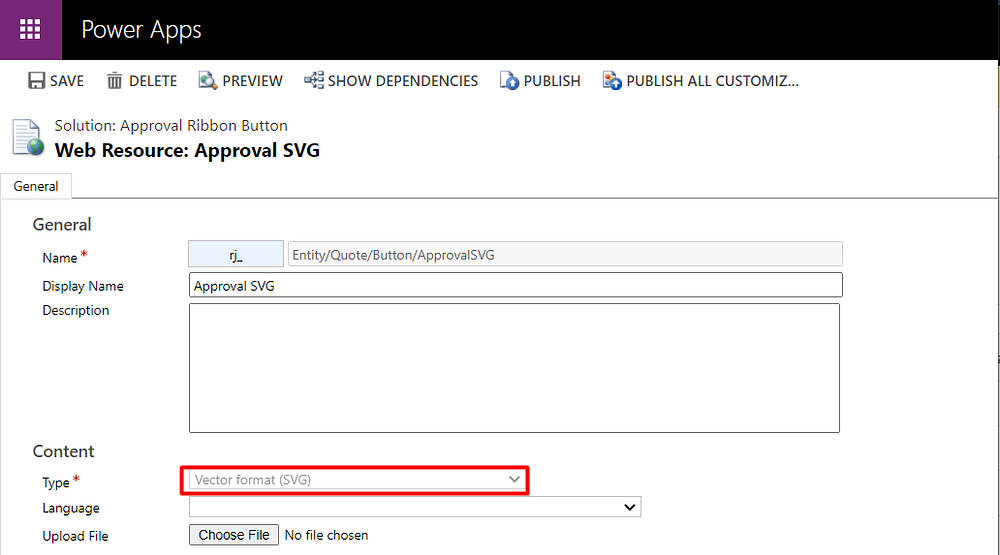Click the web resource document icon

click(28, 137)
